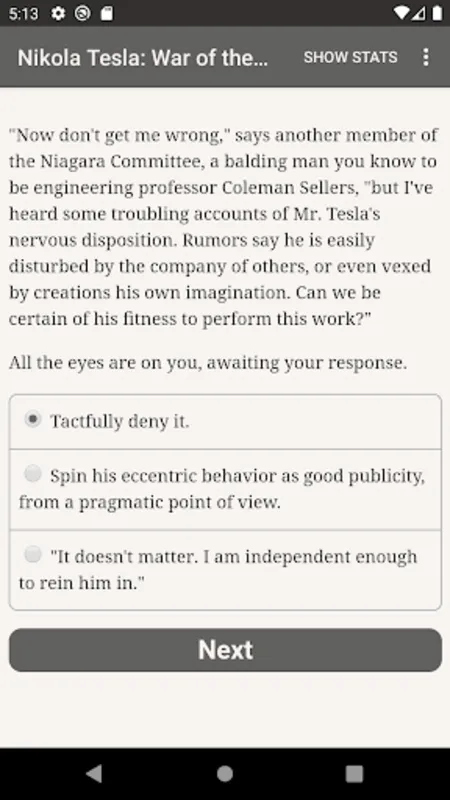Click the Next button
Viewport: 450px width, 800px height.
coord(225,650)
